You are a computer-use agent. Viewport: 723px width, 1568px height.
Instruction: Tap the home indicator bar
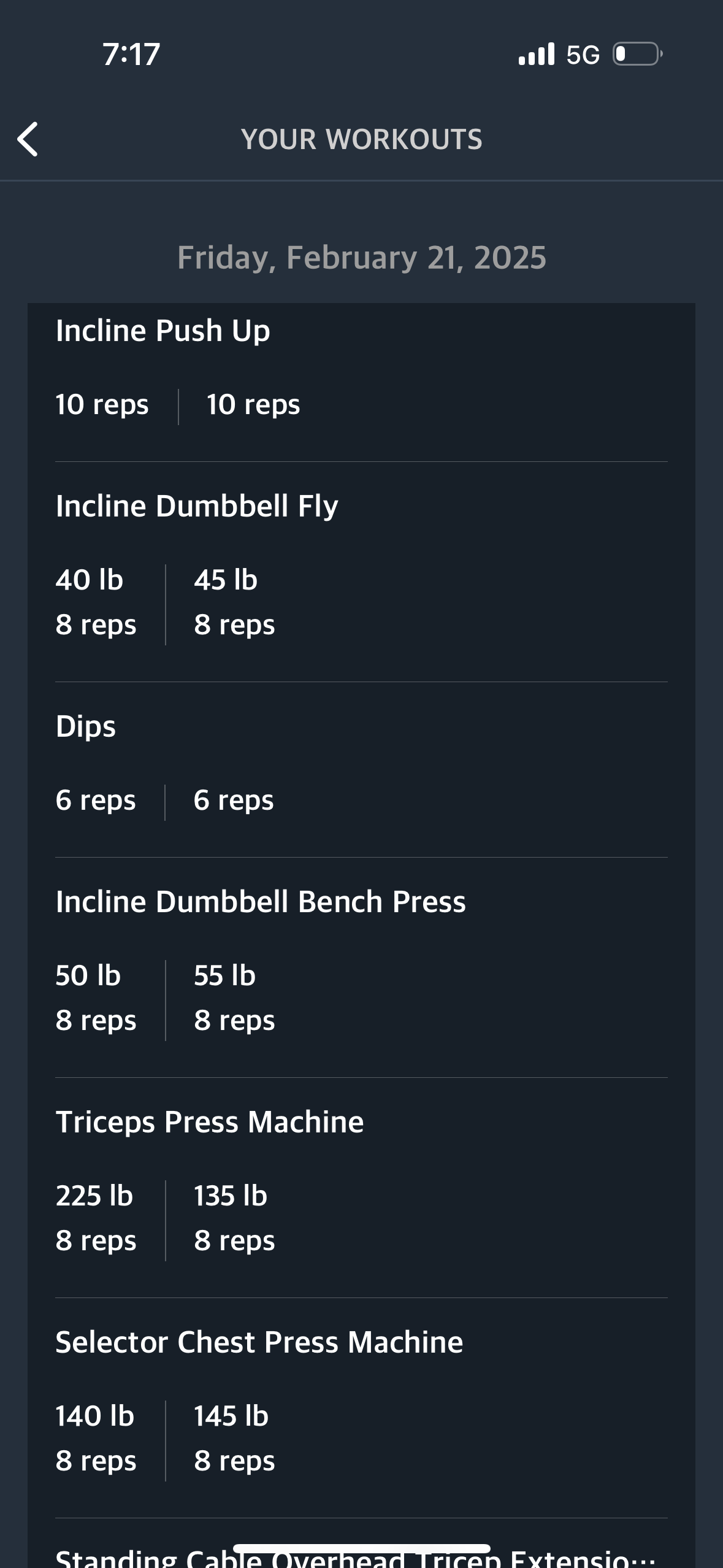pyautogui.click(x=361, y=1548)
